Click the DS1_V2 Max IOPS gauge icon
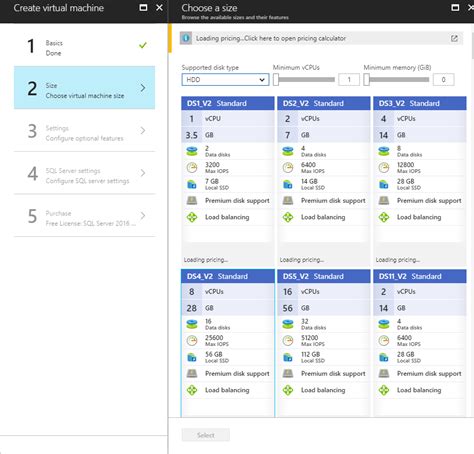 click(192, 168)
